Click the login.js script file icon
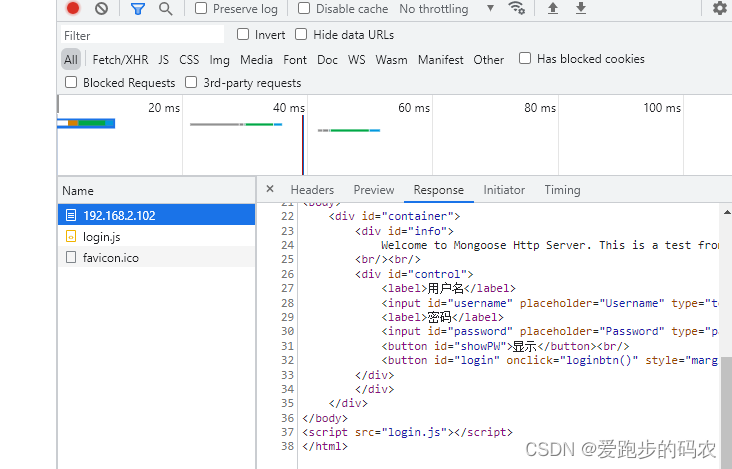Image resolution: width=732 pixels, height=469 pixels. point(71,237)
